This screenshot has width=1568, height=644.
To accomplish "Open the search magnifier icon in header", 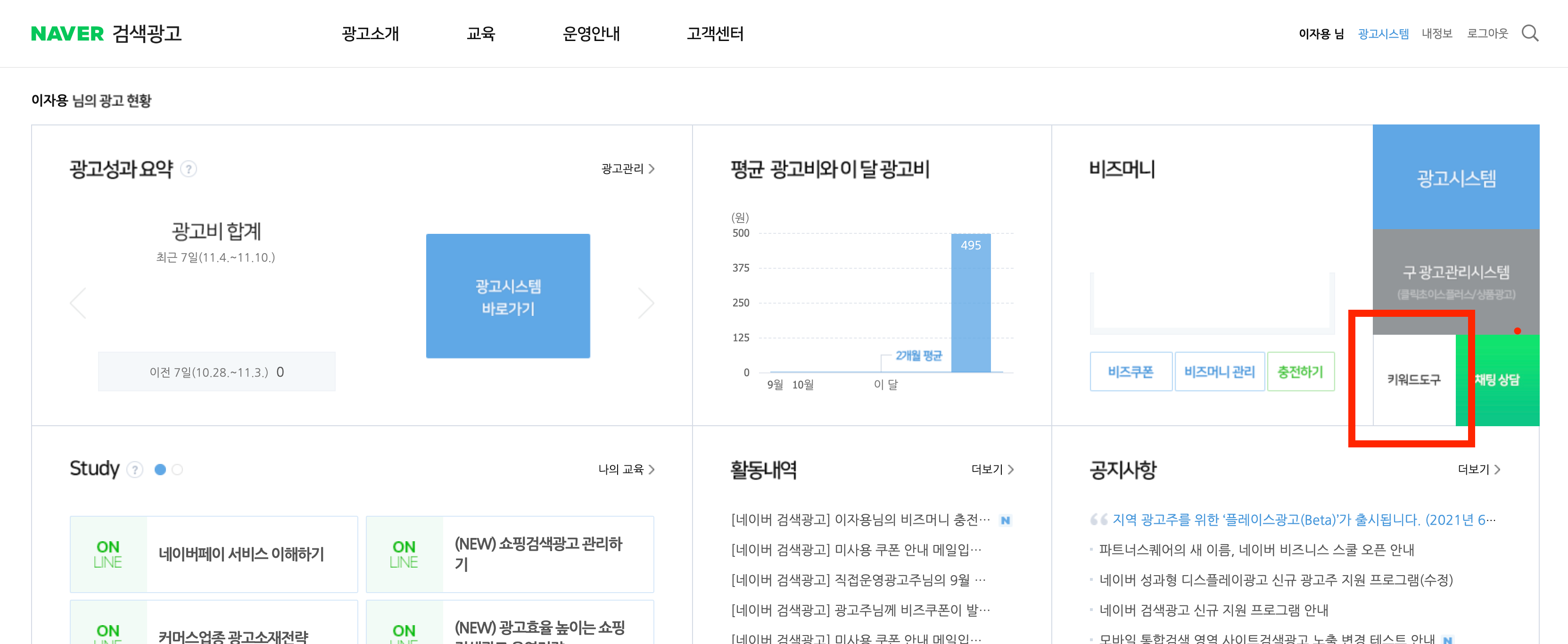I will [x=1530, y=33].
